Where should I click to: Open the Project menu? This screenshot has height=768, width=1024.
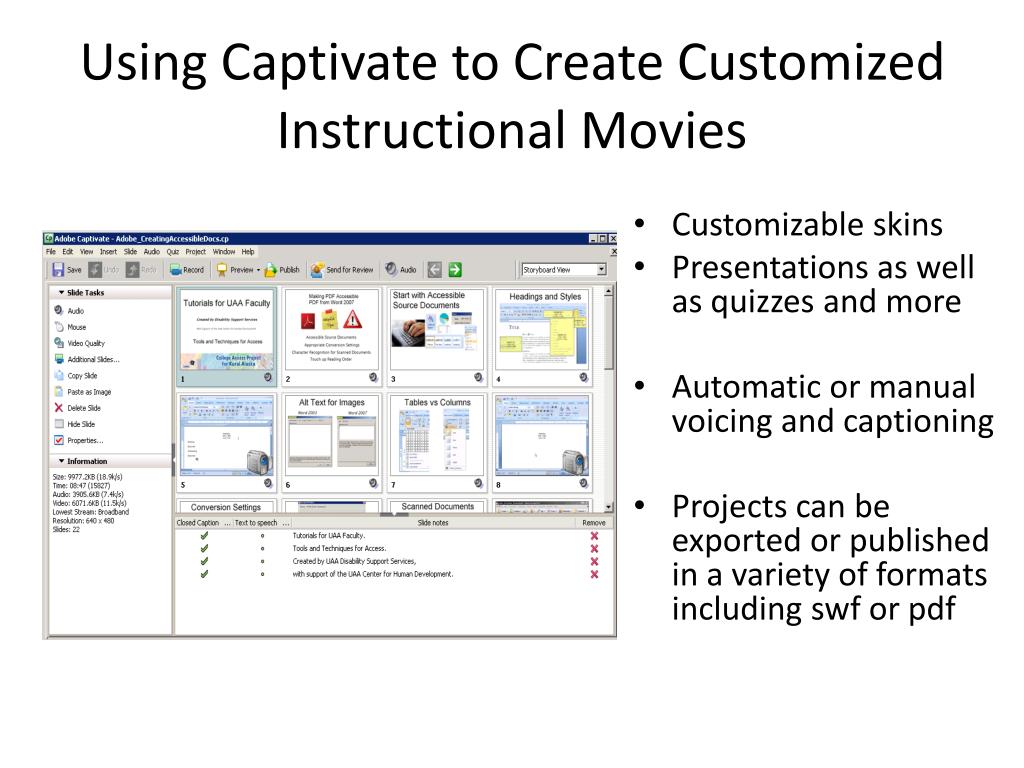(195, 251)
